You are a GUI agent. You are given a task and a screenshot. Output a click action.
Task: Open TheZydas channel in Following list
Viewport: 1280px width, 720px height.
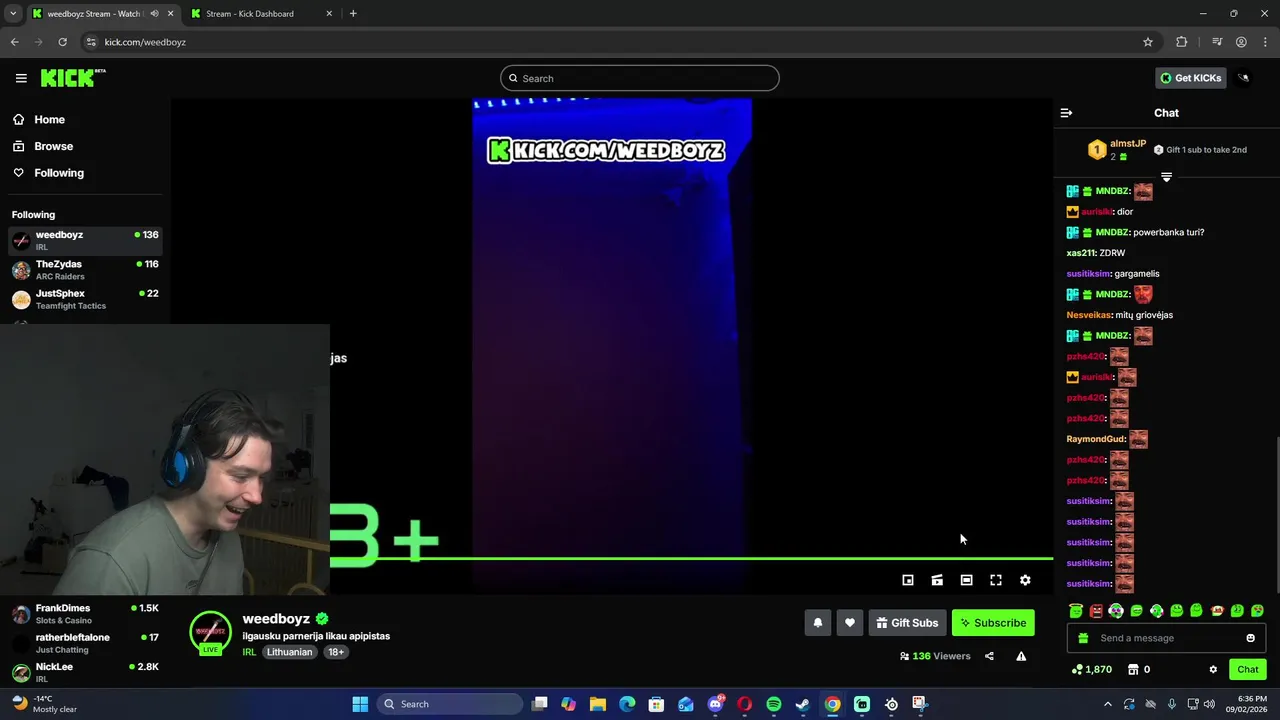click(x=85, y=270)
